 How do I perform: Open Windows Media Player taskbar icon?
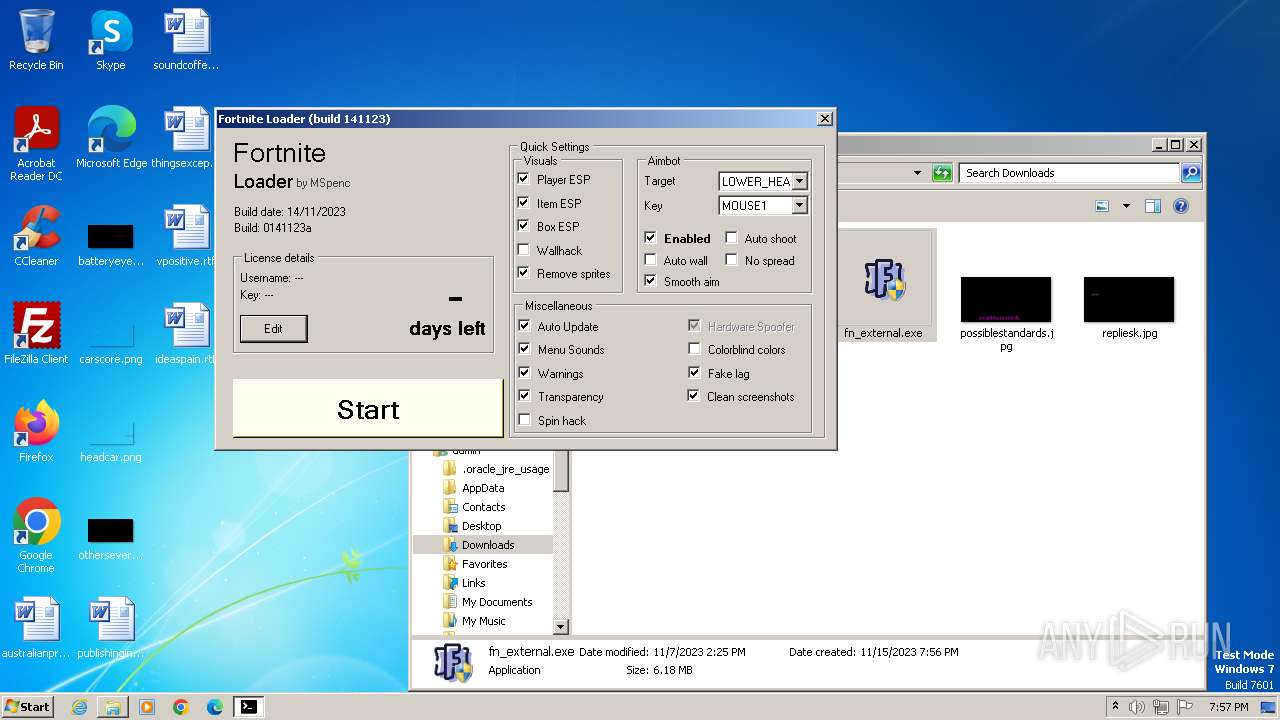[x=147, y=707]
